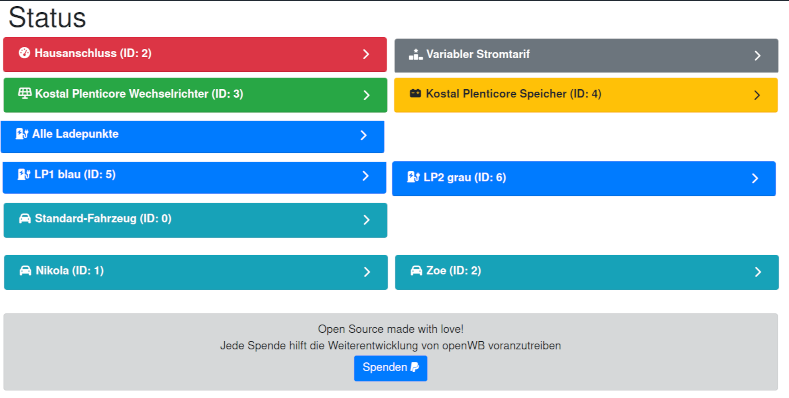Expand Variabler Stromtarif using its chevron arrow
This screenshot has width=789, height=398.
point(757,56)
